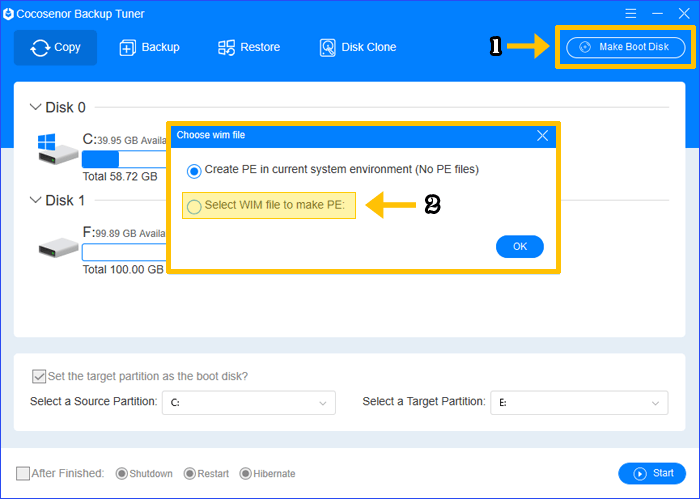
Task: Click the play icon in Start button
Action: (640, 474)
